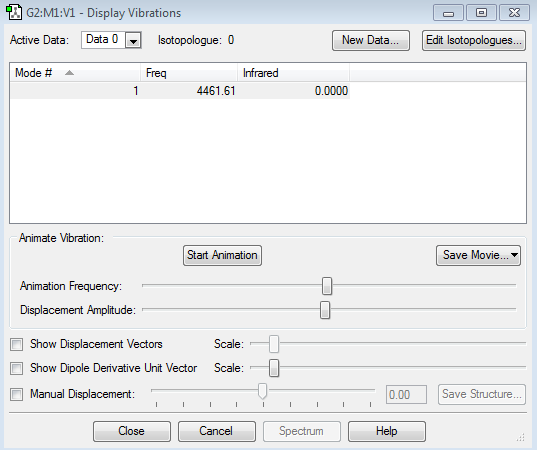
Task: Click the New Data button
Action: click(x=371, y=40)
